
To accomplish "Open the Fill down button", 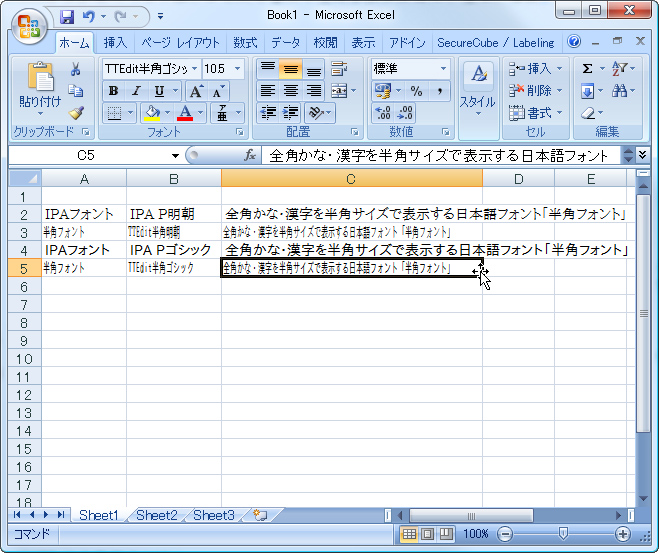I will (587, 91).
